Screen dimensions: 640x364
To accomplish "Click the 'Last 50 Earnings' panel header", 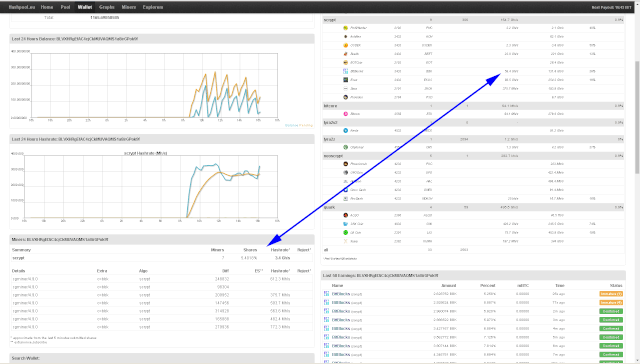I will pos(473,275).
